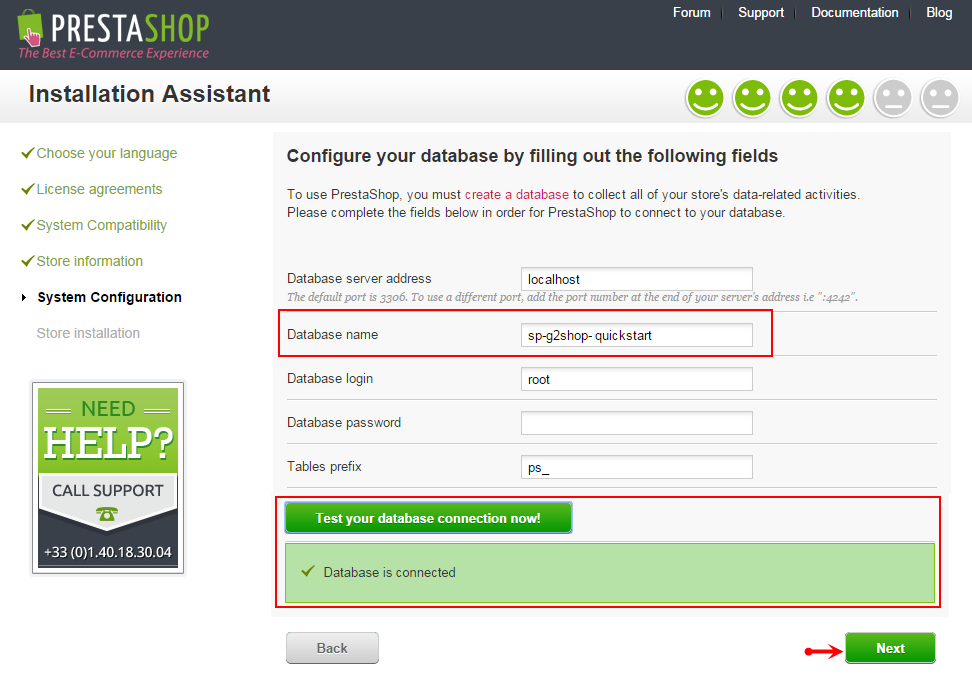Click 'The Best E-Commerce Experience' tagline
The image size is (972, 681).
[x=113, y=53]
